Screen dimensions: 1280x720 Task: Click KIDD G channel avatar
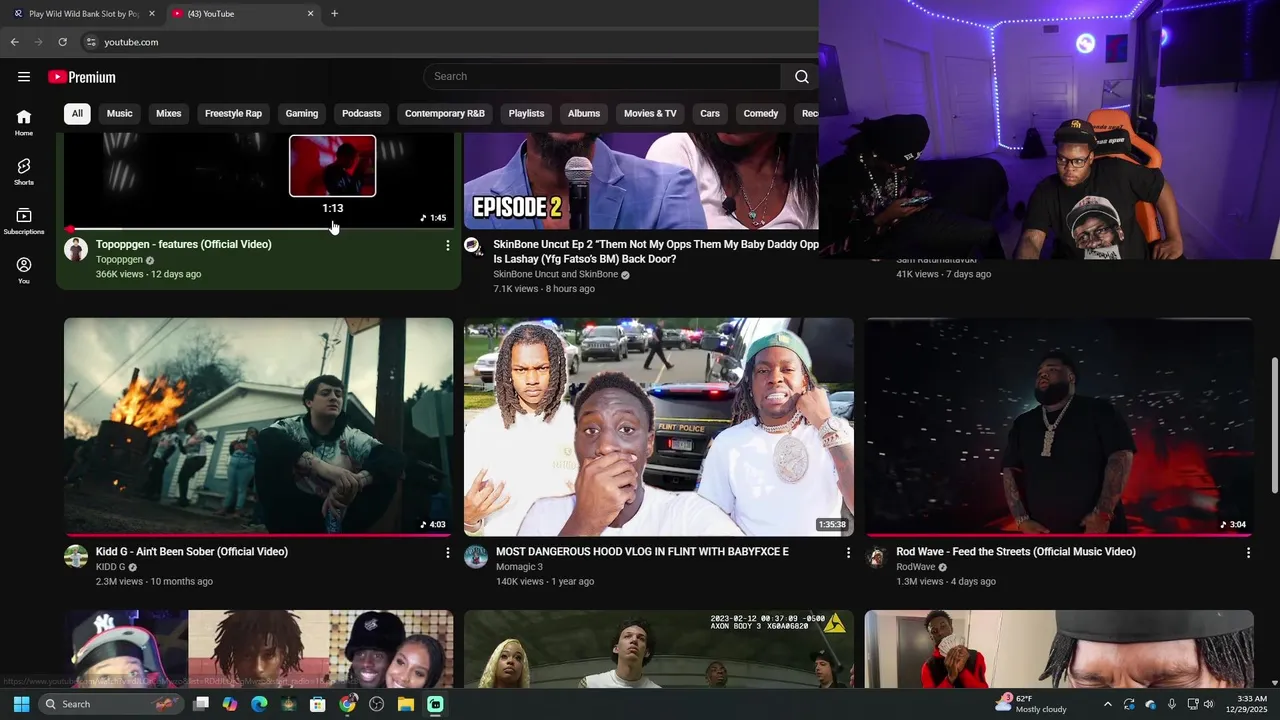click(x=76, y=556)
